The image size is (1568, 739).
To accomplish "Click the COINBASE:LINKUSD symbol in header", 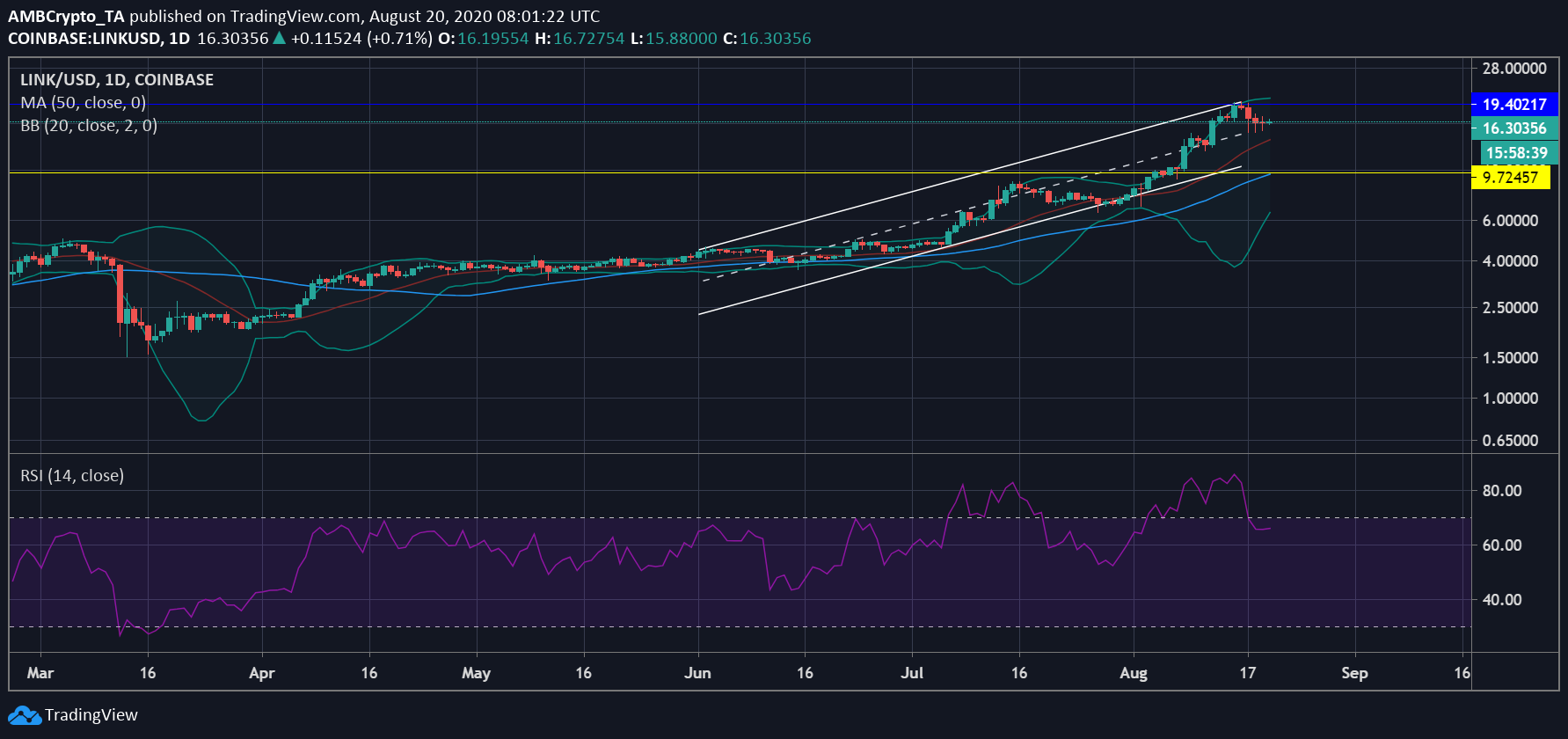I will click(x=85, y=39).
